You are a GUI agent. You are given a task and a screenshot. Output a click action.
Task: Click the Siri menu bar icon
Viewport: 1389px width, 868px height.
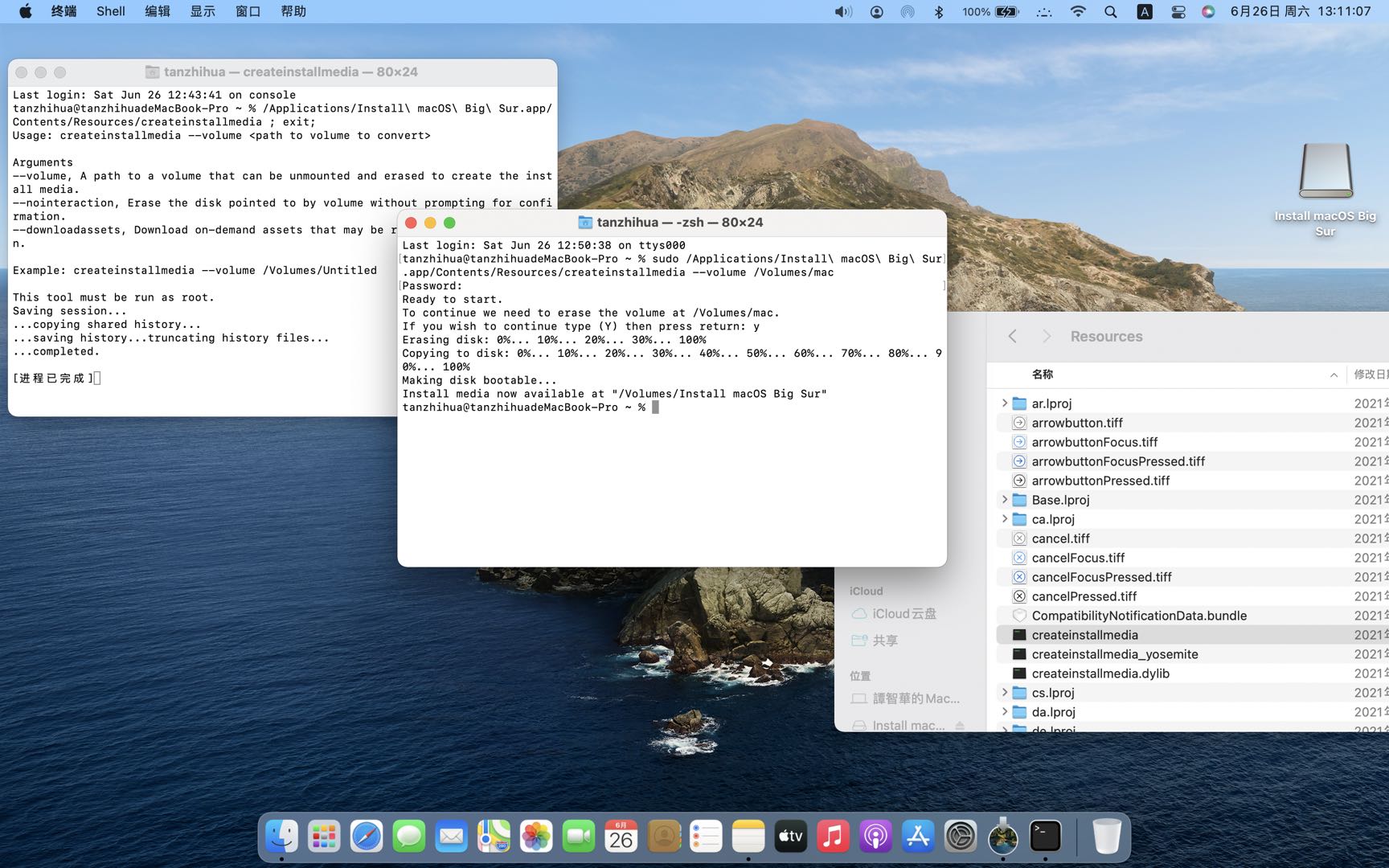1208,11
